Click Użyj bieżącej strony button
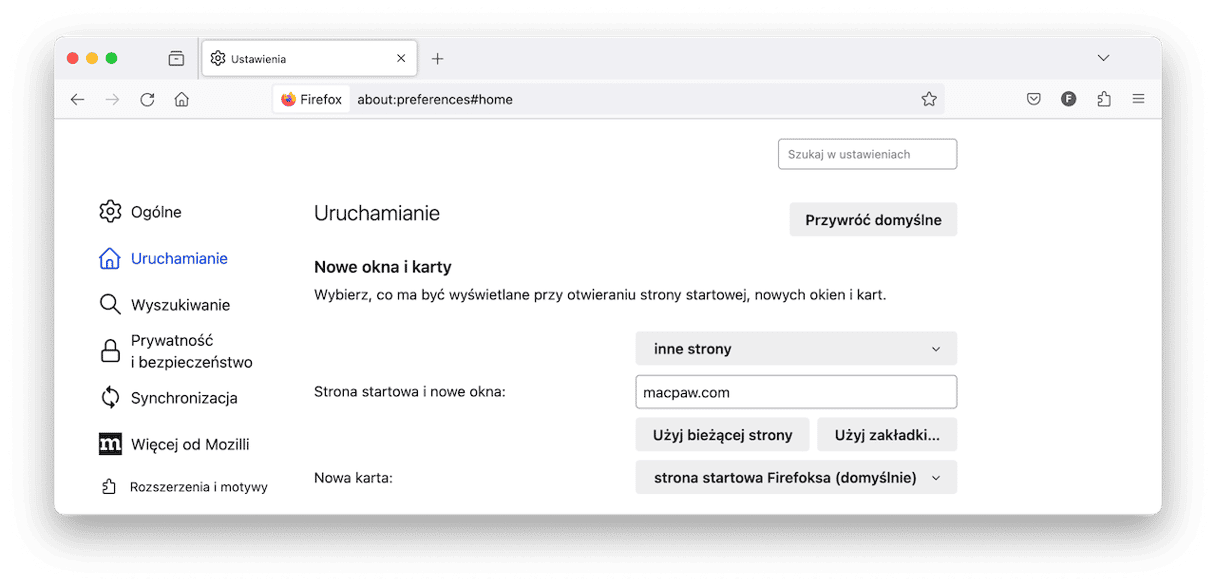1216x586 pixels. click(x=722, y=435)
